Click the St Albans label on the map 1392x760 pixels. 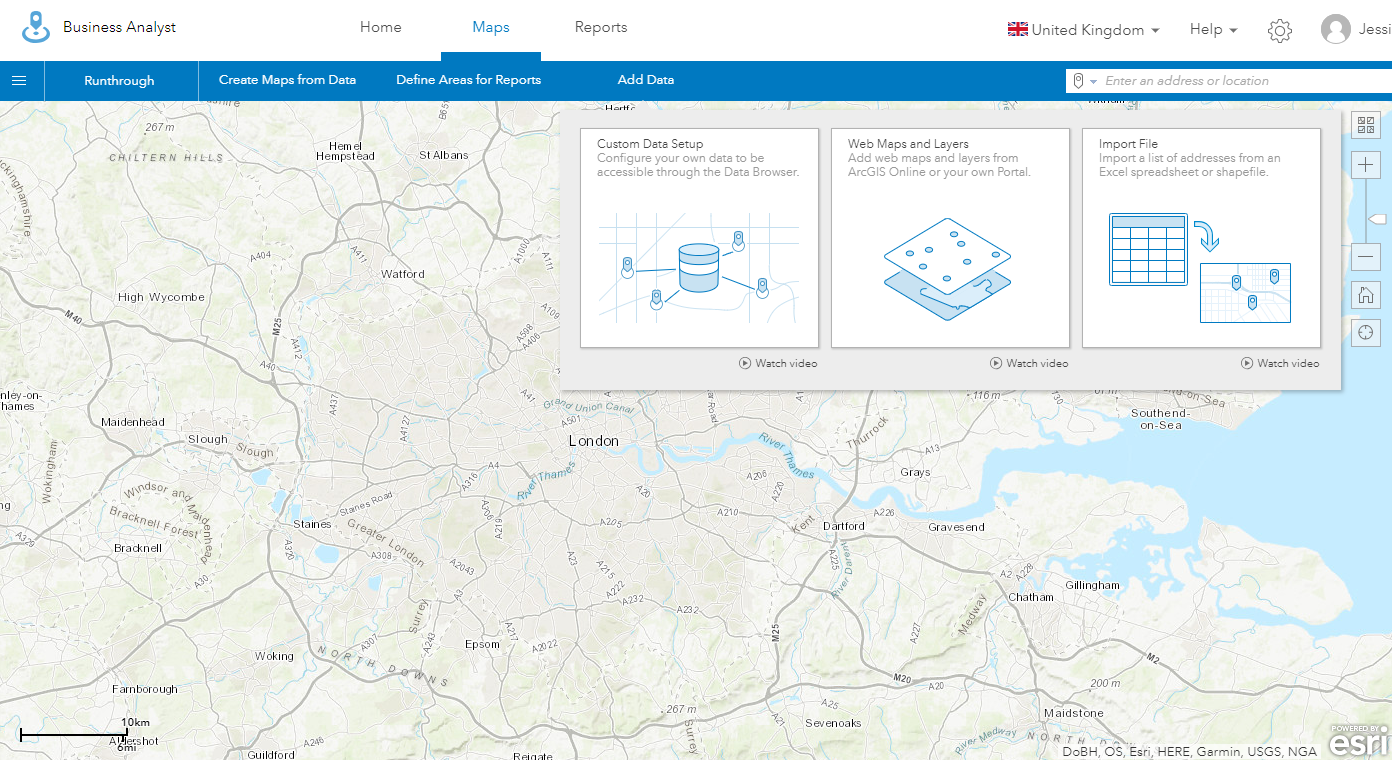(444, 155)
